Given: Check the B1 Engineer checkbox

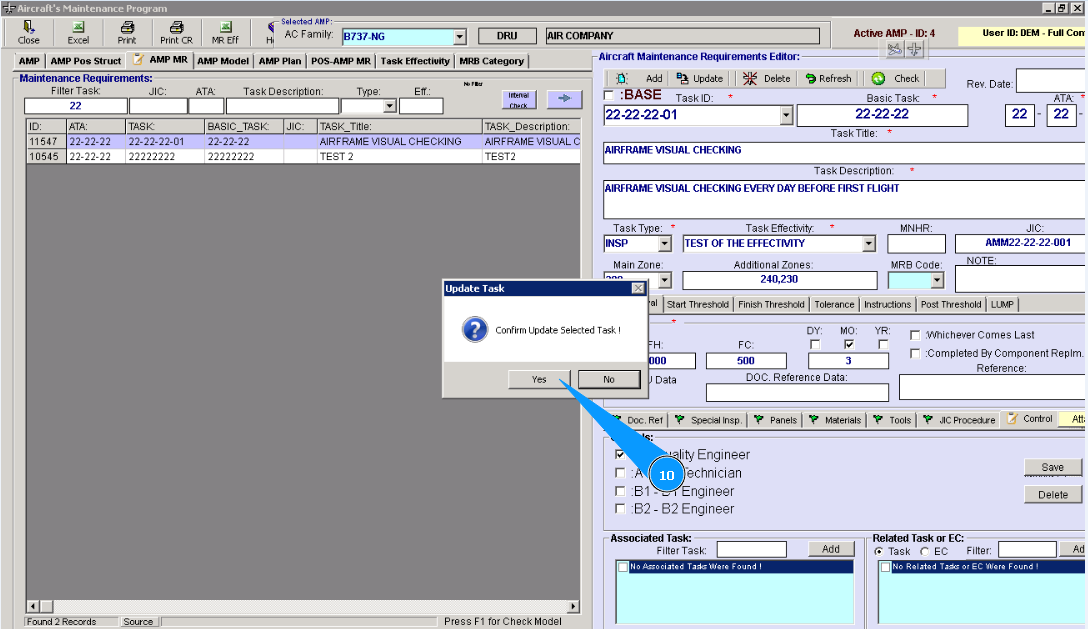Looking at the screenshot, I should 620,491.
